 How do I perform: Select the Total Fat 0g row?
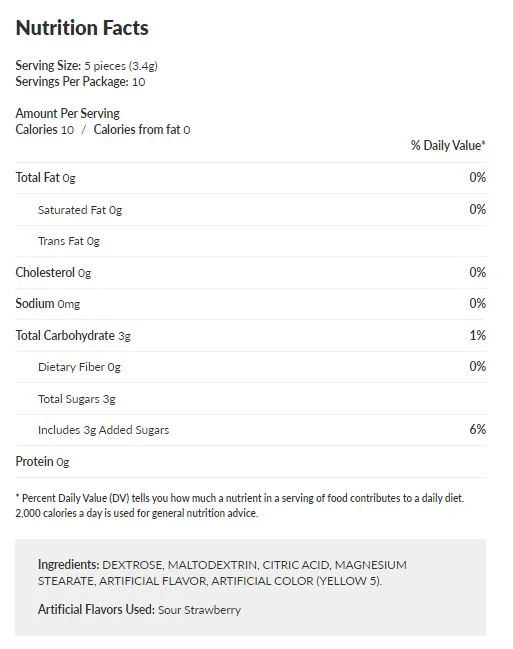pyautogui.click(x=251, y=178)
